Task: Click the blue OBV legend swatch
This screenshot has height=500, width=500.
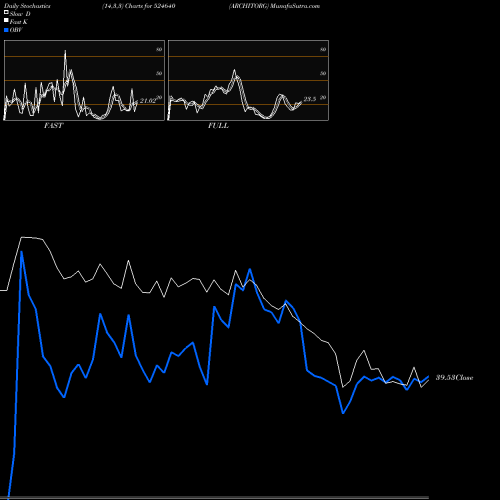Action: [6, 30]
